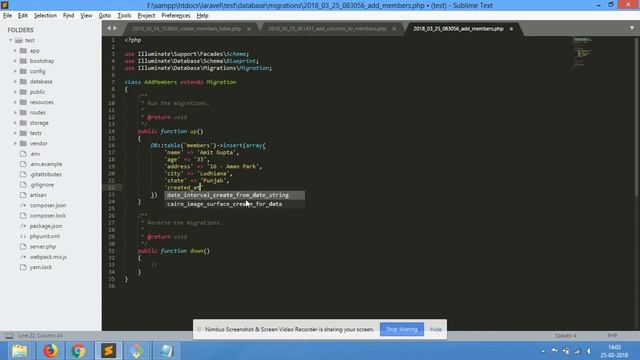Open the Find menu

tap(68, 16)
